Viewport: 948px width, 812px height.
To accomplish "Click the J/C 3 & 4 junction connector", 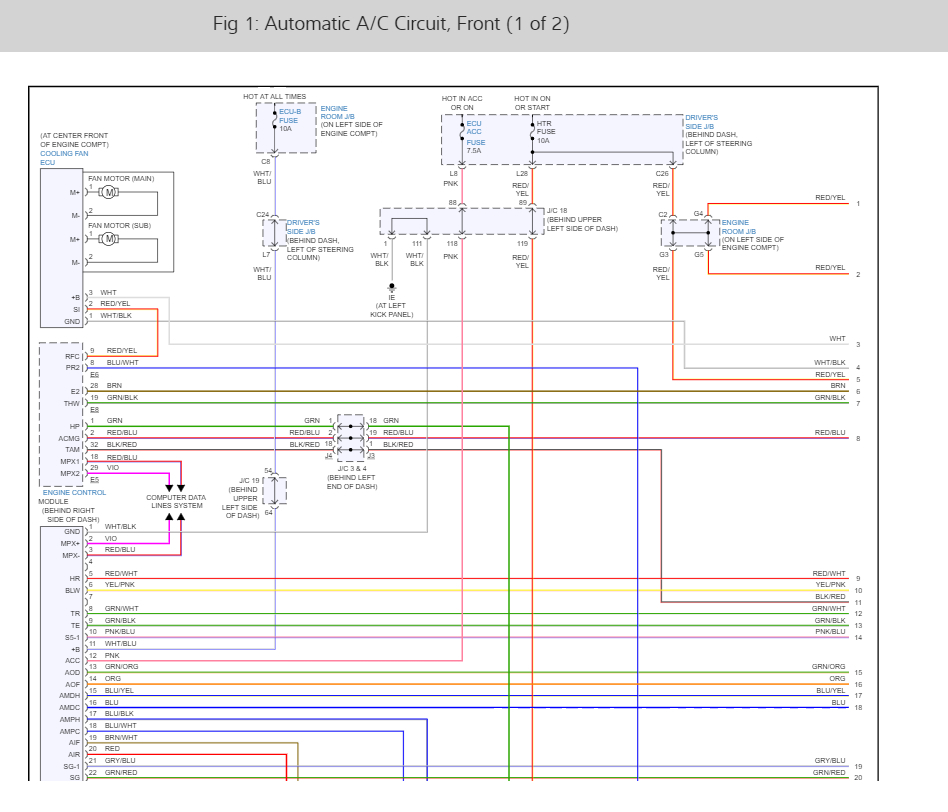I will click(352, 437).
